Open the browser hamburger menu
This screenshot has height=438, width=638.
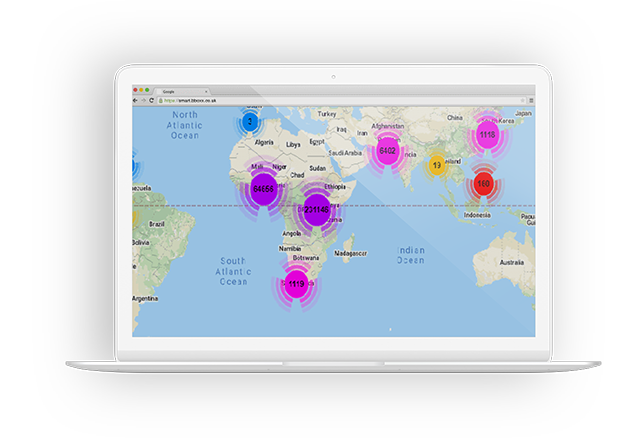(x=531, y=101)
